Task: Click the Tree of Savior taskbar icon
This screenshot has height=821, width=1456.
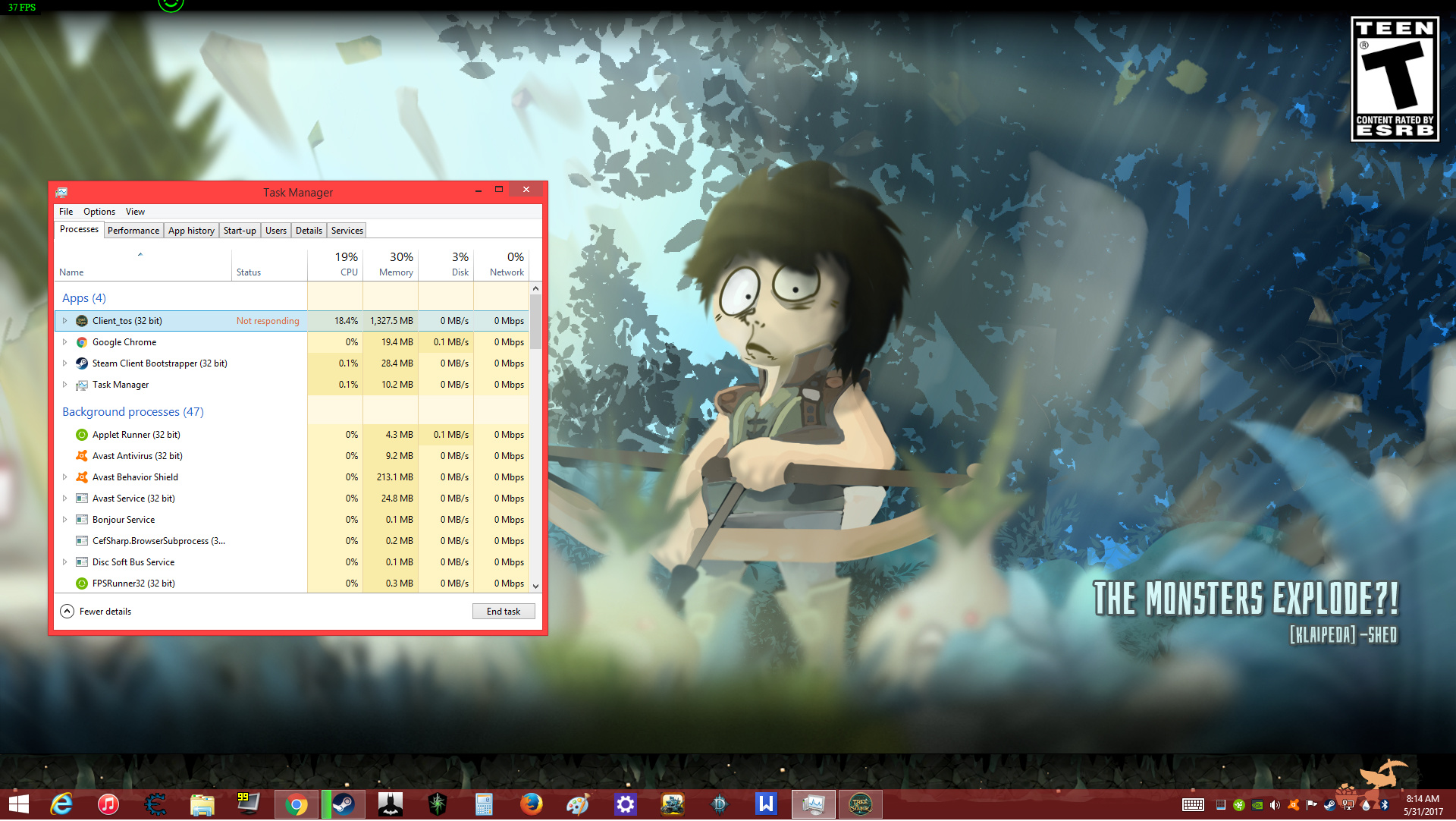Action: point(860,805)
